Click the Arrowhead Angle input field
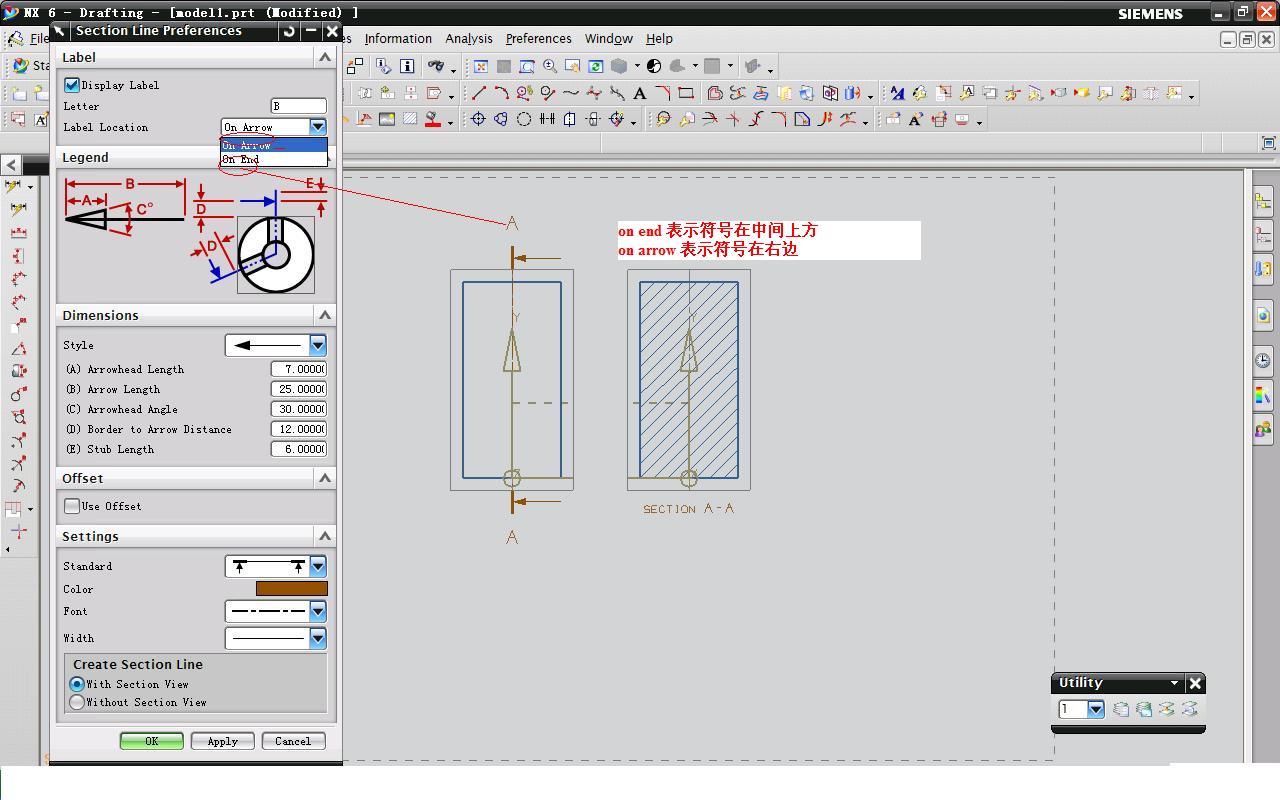 tap(298, 409)
